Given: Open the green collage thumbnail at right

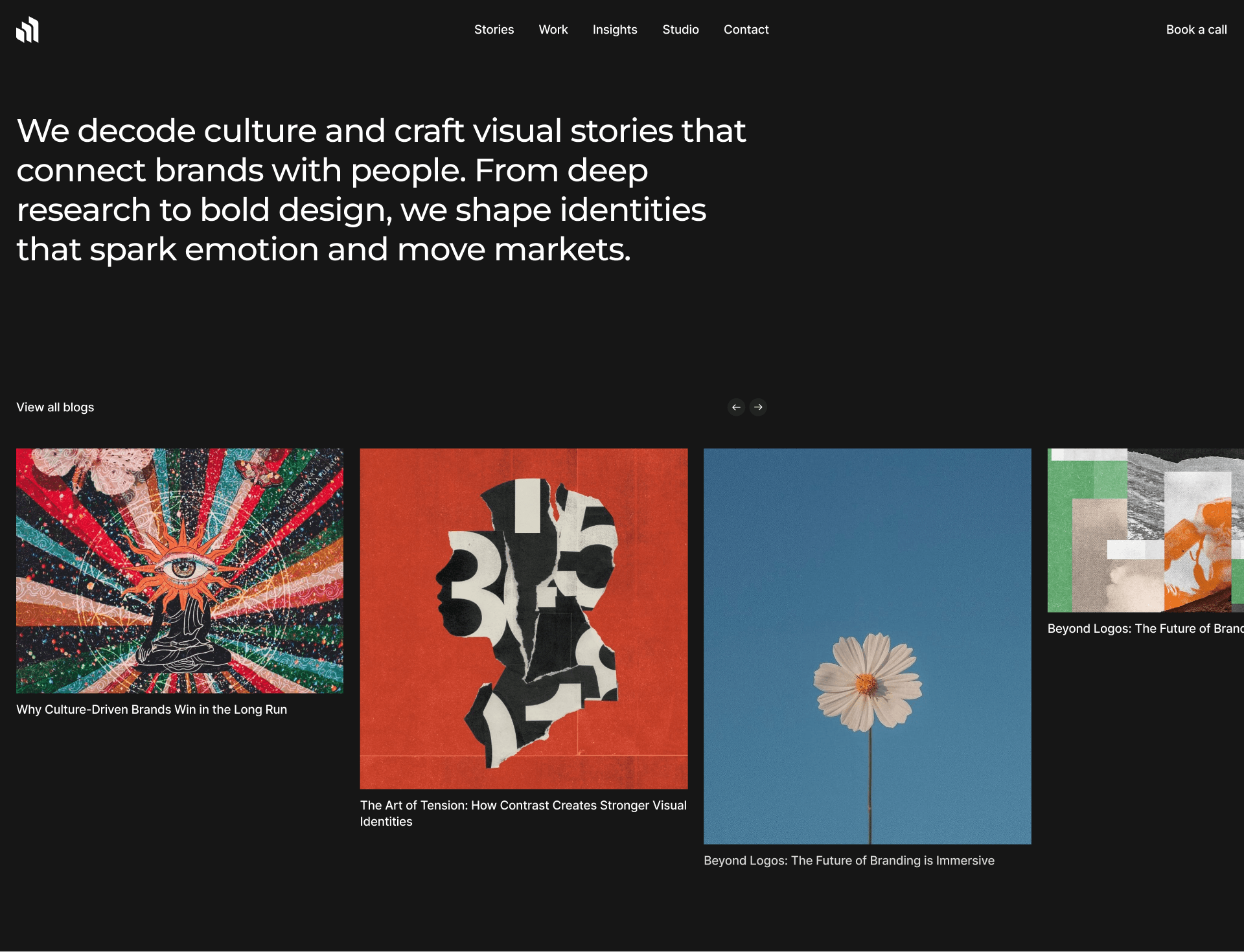Looking at the screenshot, I should [x=1145, y=530].
